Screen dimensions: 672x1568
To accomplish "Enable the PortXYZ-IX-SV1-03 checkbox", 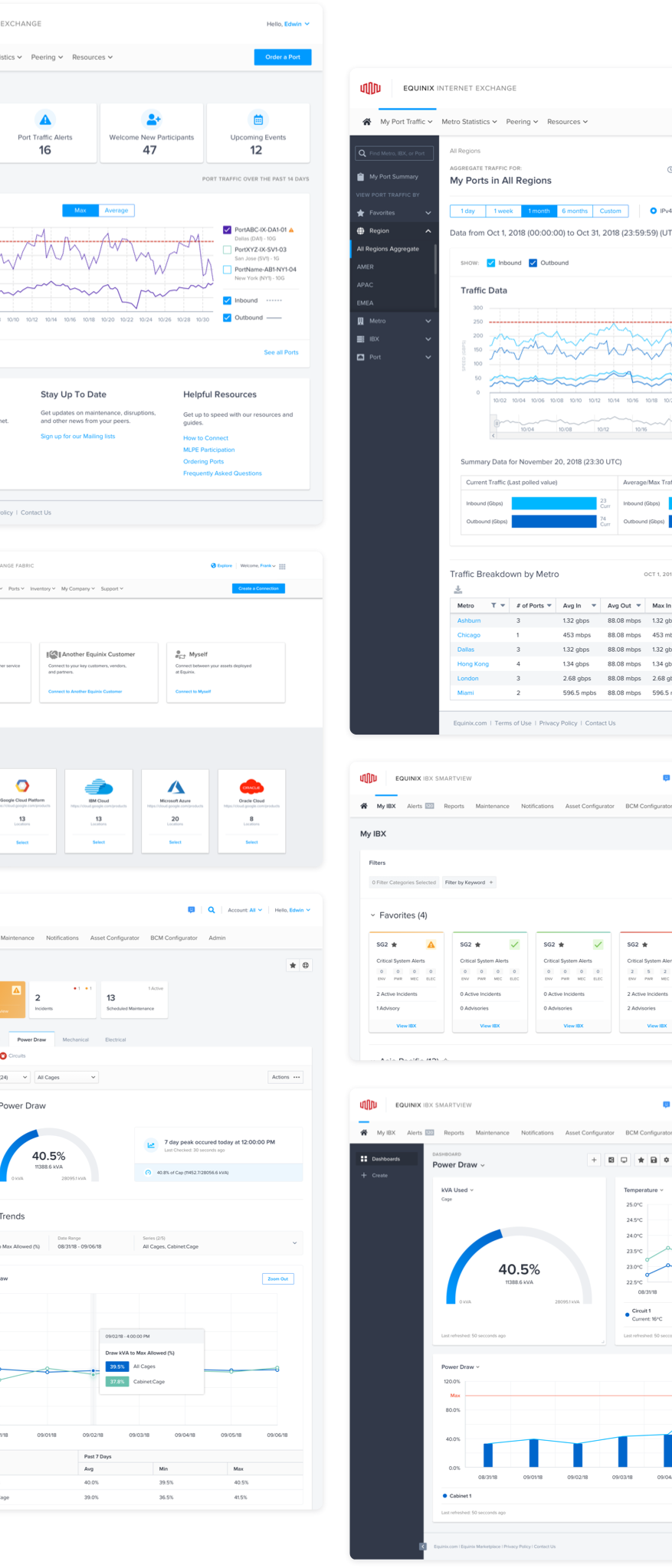I will click(x=227, y=250).
